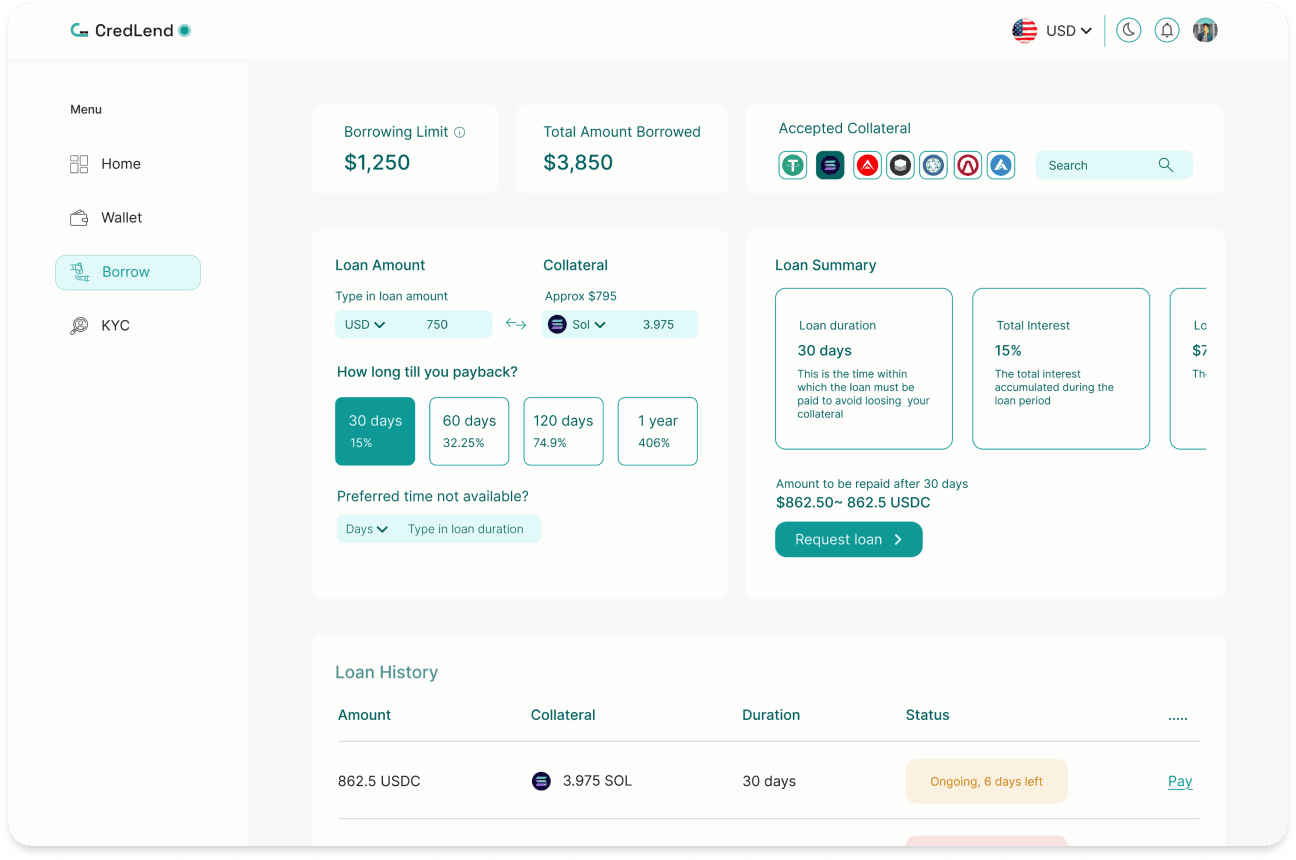
Task: Select the 1 year payback option
Action: click(657, 431)
